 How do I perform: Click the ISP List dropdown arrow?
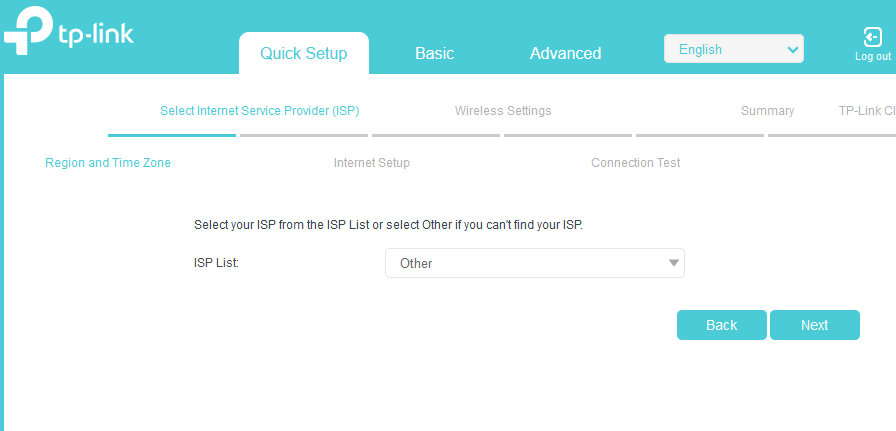point(674,263)
